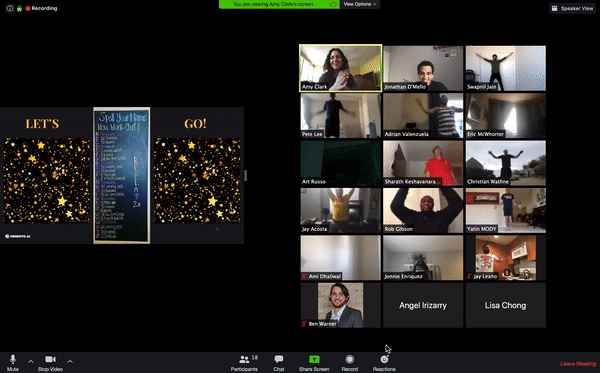
Task: Switch to Speaker View
Action: 572,8
